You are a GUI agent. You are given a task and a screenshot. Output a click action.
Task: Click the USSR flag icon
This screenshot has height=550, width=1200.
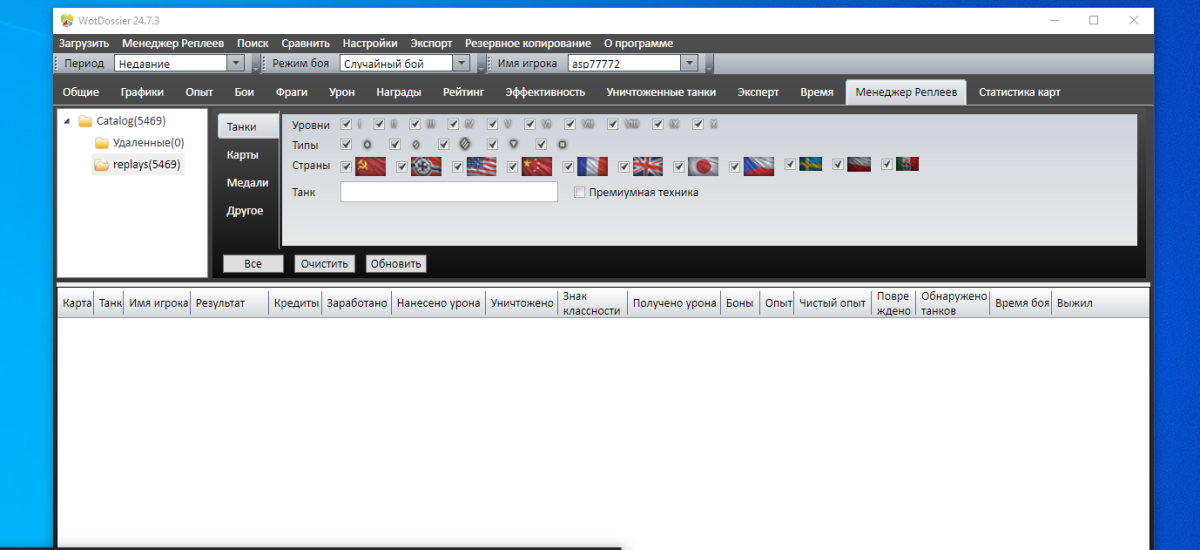coord(370,166)
